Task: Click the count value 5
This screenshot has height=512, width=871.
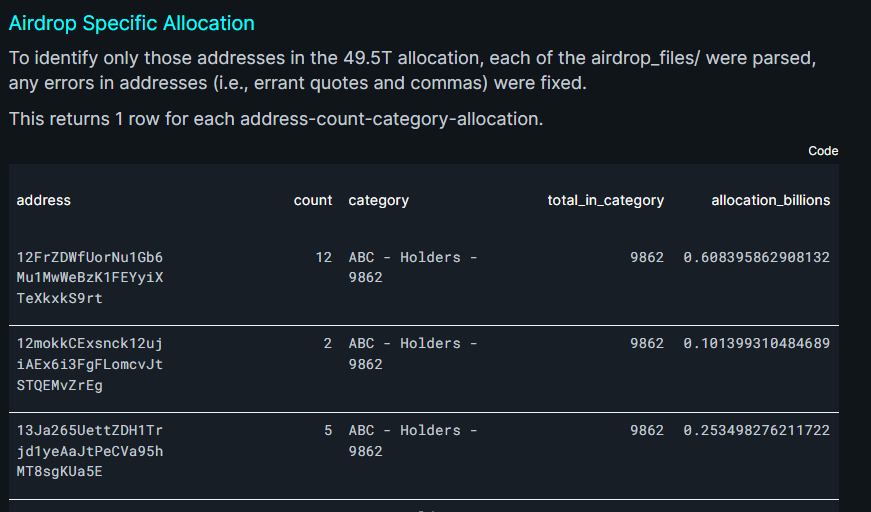Action: coord(328,430)
